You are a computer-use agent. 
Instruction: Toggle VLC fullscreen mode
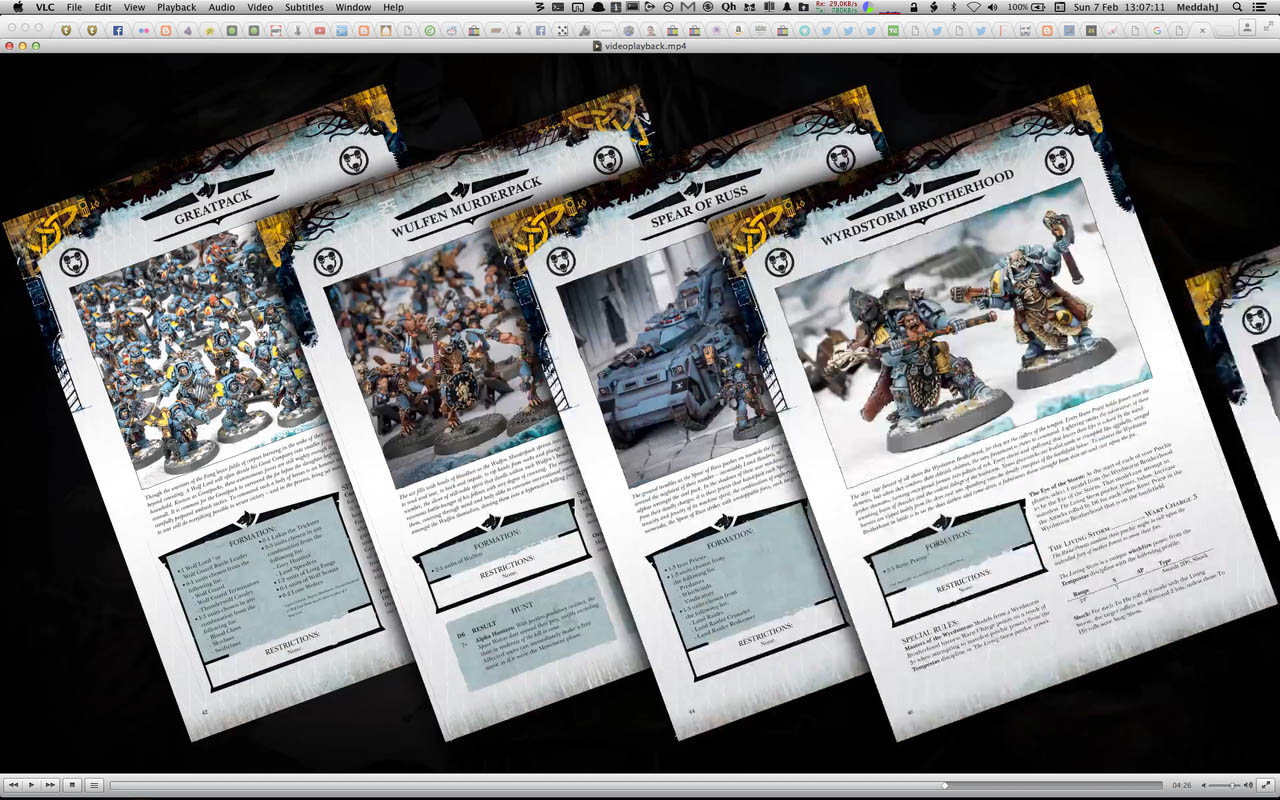coord(1265,785)
